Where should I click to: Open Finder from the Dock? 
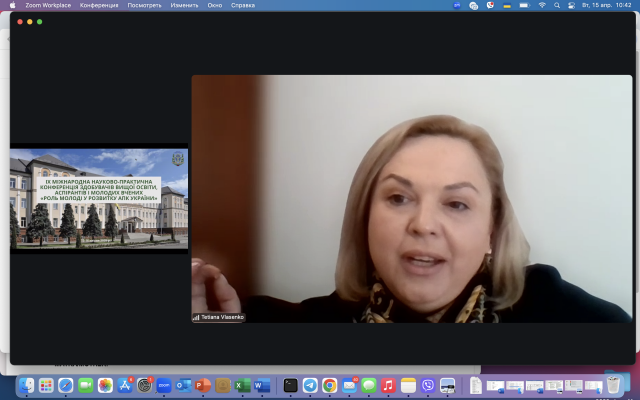click(x=27, y=385)
